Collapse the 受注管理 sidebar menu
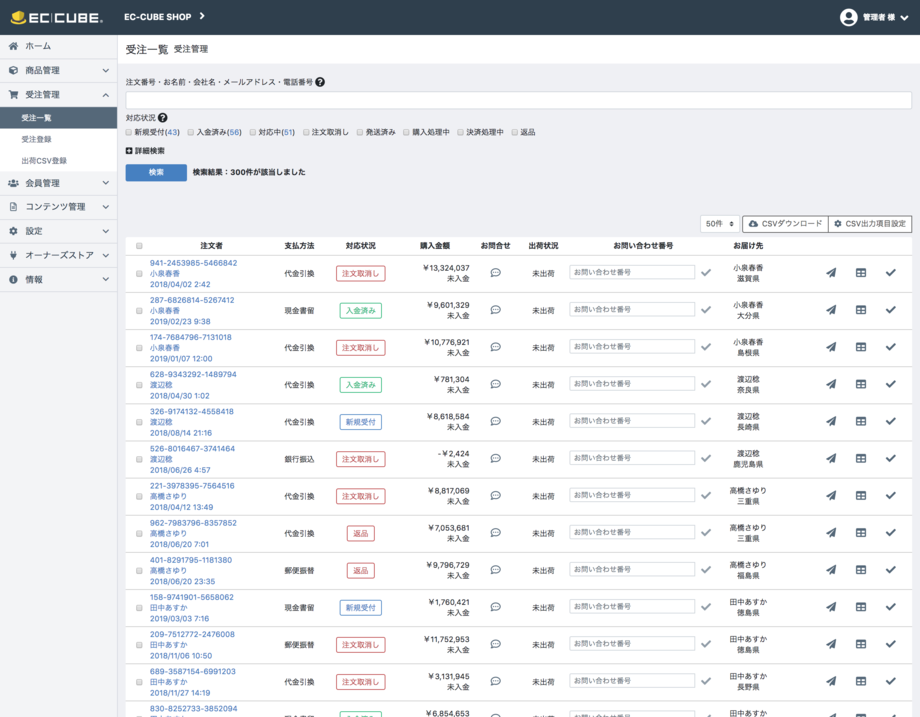Viewport: 920px width, 717px height. pos(59,94)
